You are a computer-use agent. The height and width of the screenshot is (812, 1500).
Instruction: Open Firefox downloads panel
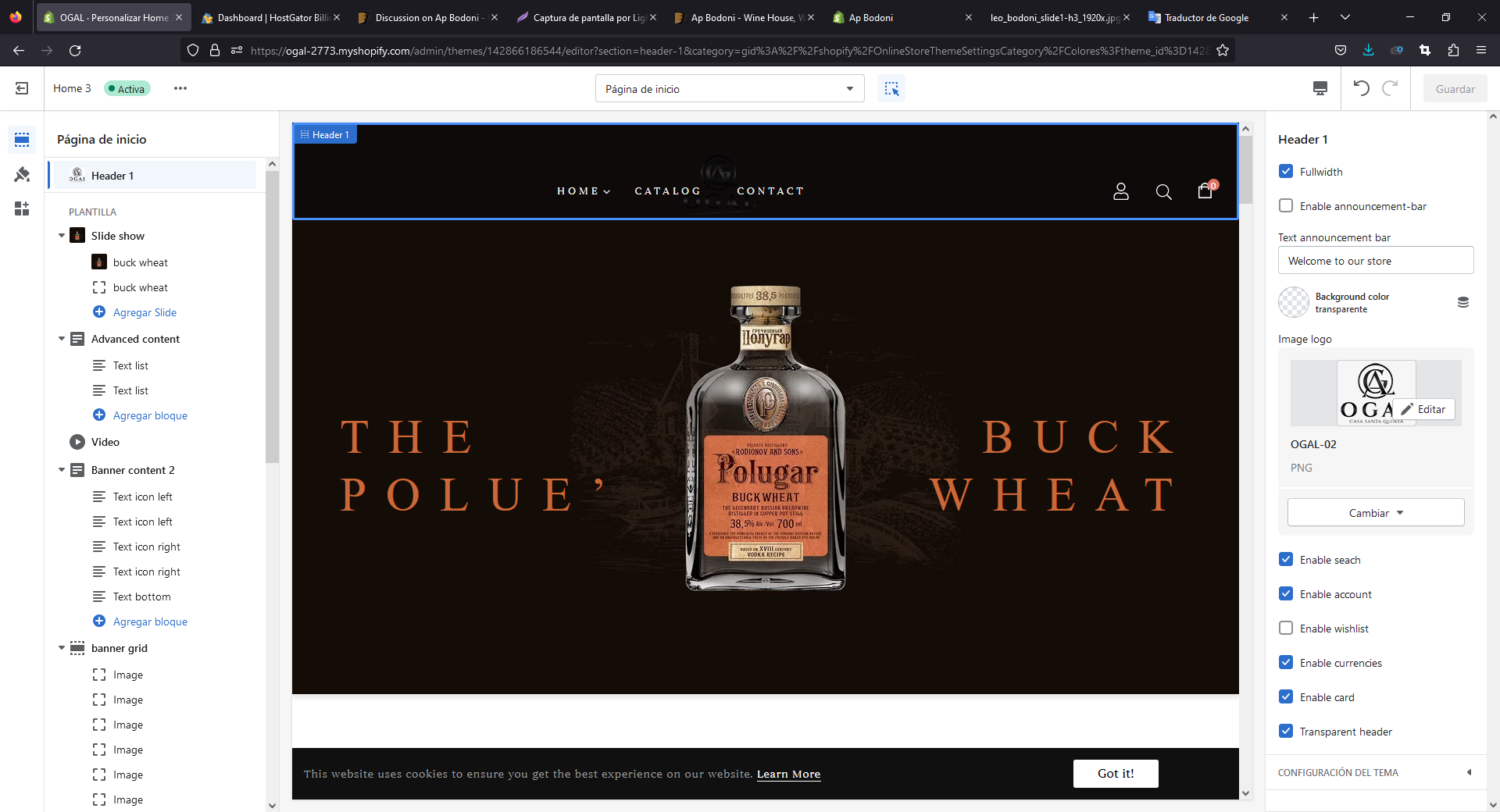1368,50
